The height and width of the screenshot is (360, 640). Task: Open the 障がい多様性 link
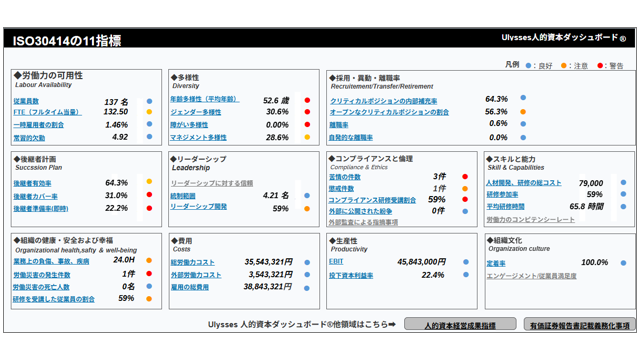189,125
